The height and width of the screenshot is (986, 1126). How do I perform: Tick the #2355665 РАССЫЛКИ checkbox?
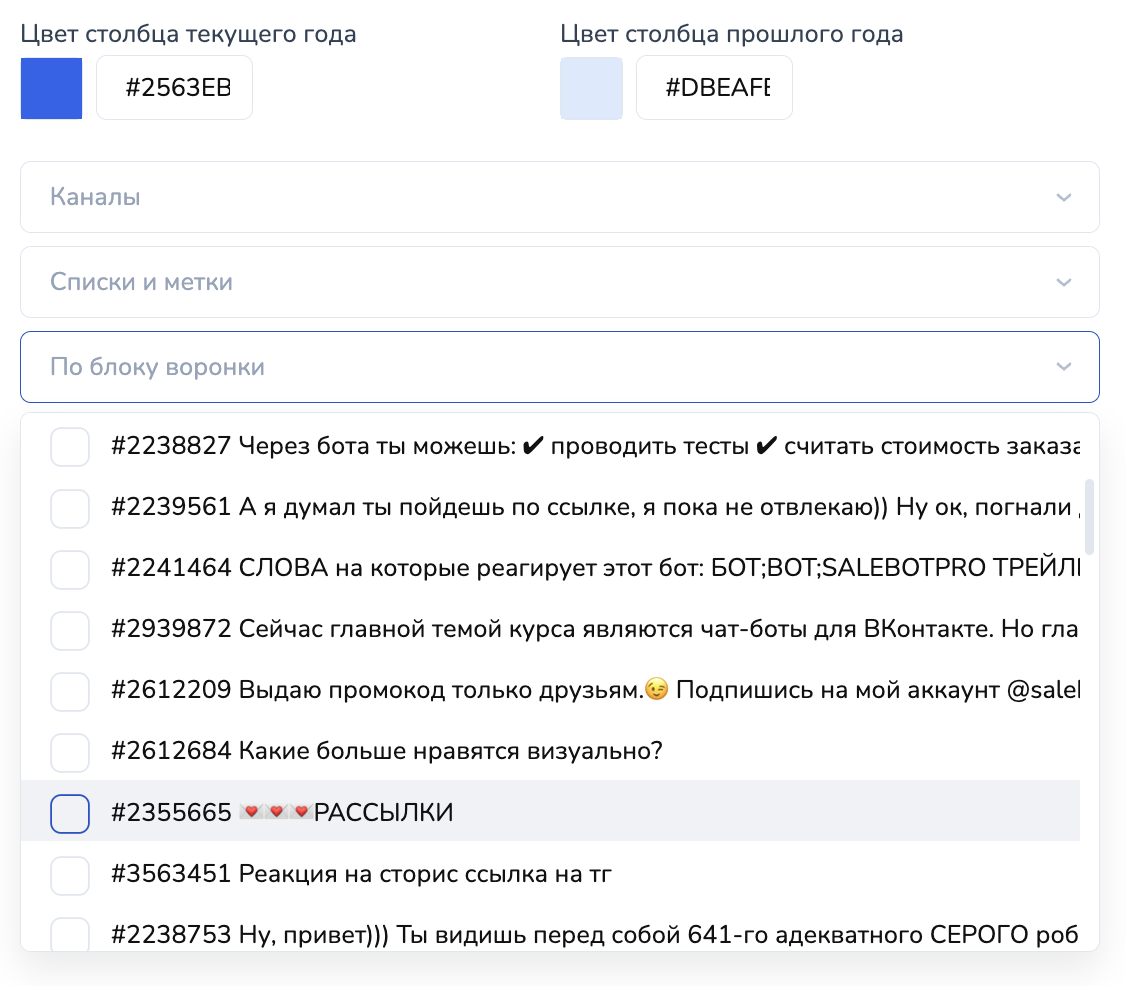tap(70, 814)
